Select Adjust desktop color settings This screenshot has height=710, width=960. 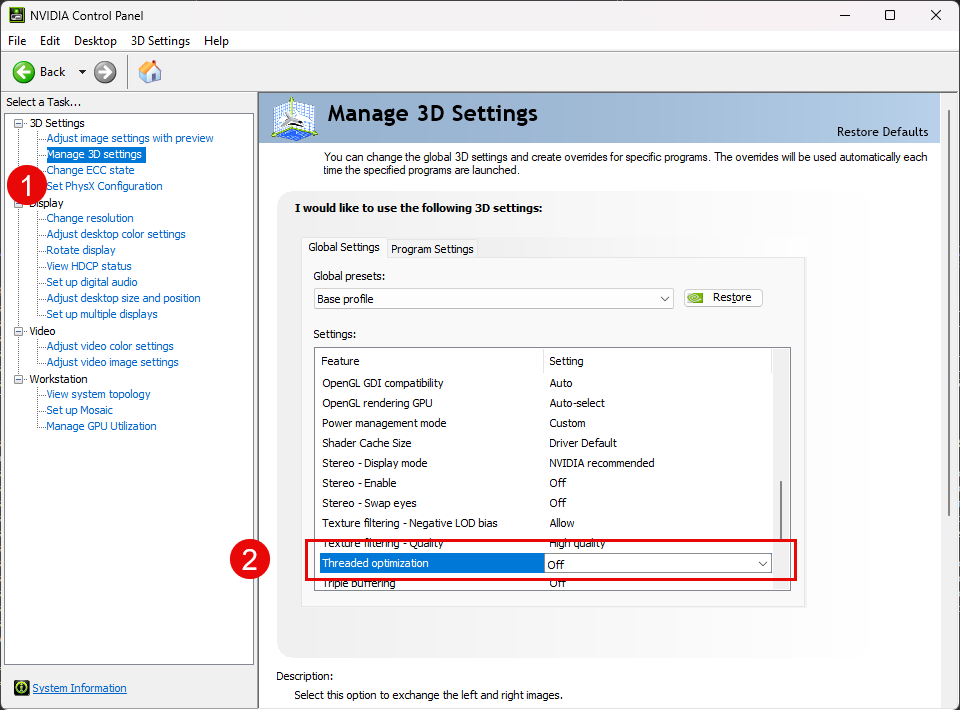[116, 234]
